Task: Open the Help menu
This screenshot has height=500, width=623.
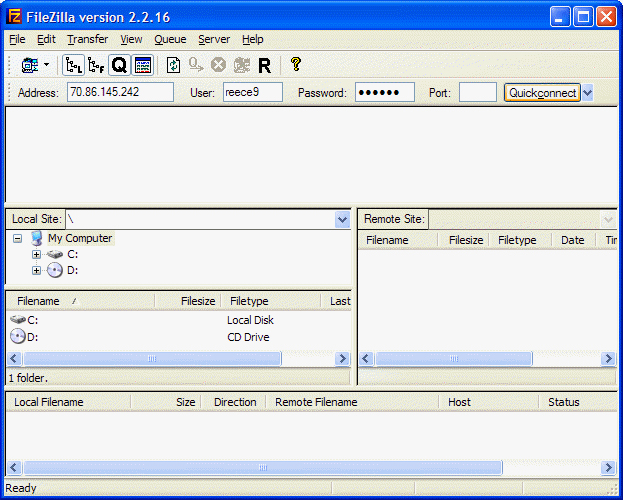Action: pos(253,39)
